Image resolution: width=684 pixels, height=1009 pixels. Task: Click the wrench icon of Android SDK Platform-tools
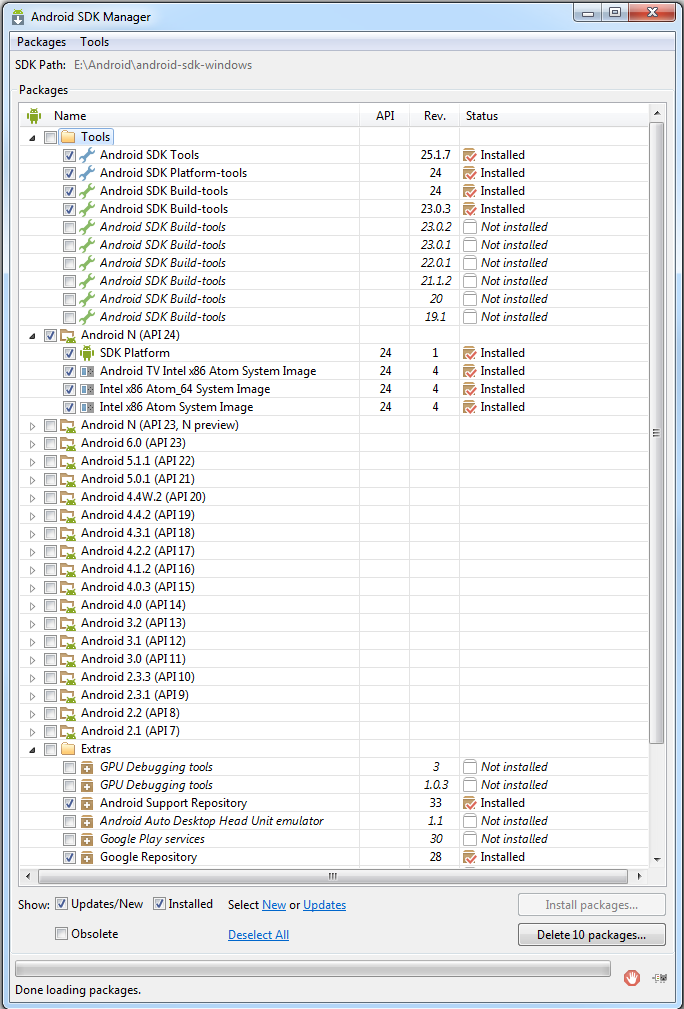tap(87, 173)
